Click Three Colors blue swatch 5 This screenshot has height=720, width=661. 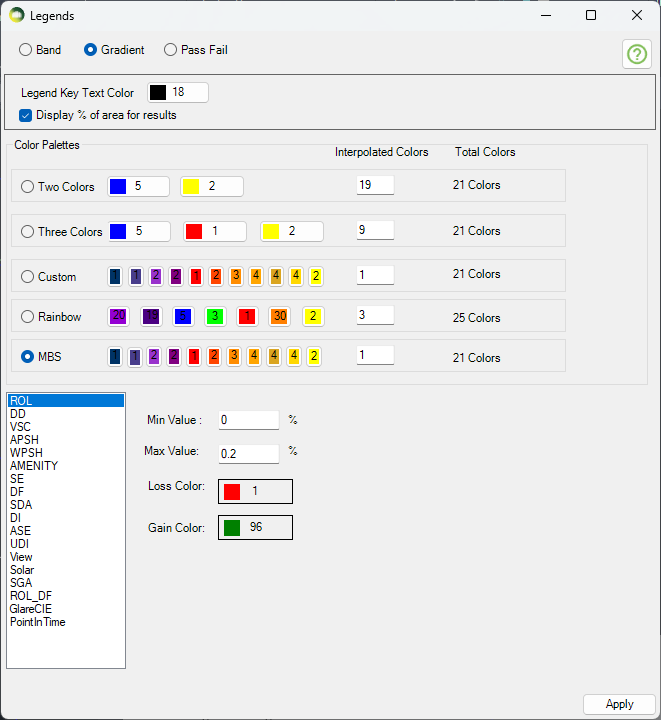pyautogui.click(x=140, y=231)
